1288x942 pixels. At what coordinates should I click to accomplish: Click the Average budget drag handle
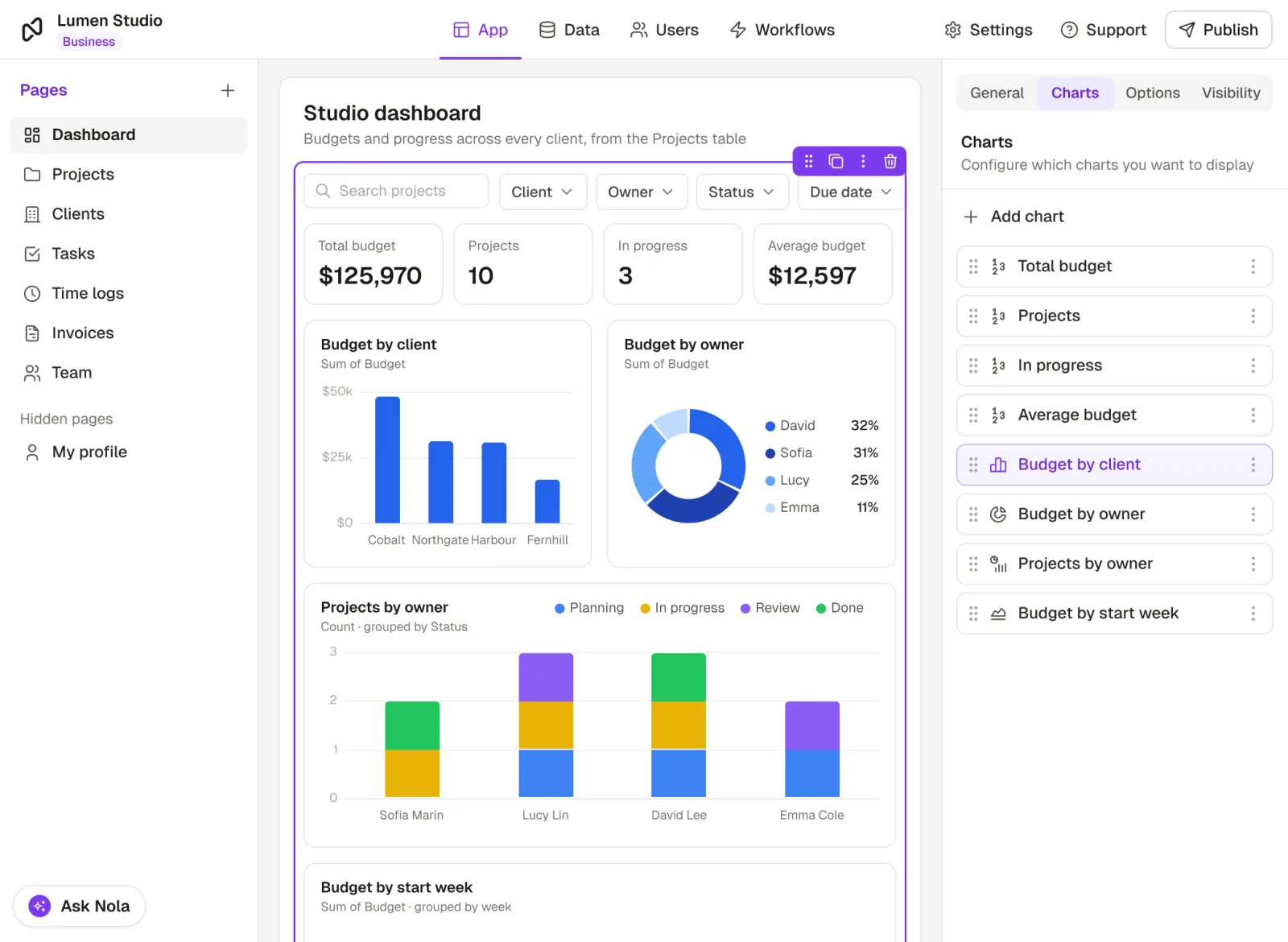click(973, 415)
